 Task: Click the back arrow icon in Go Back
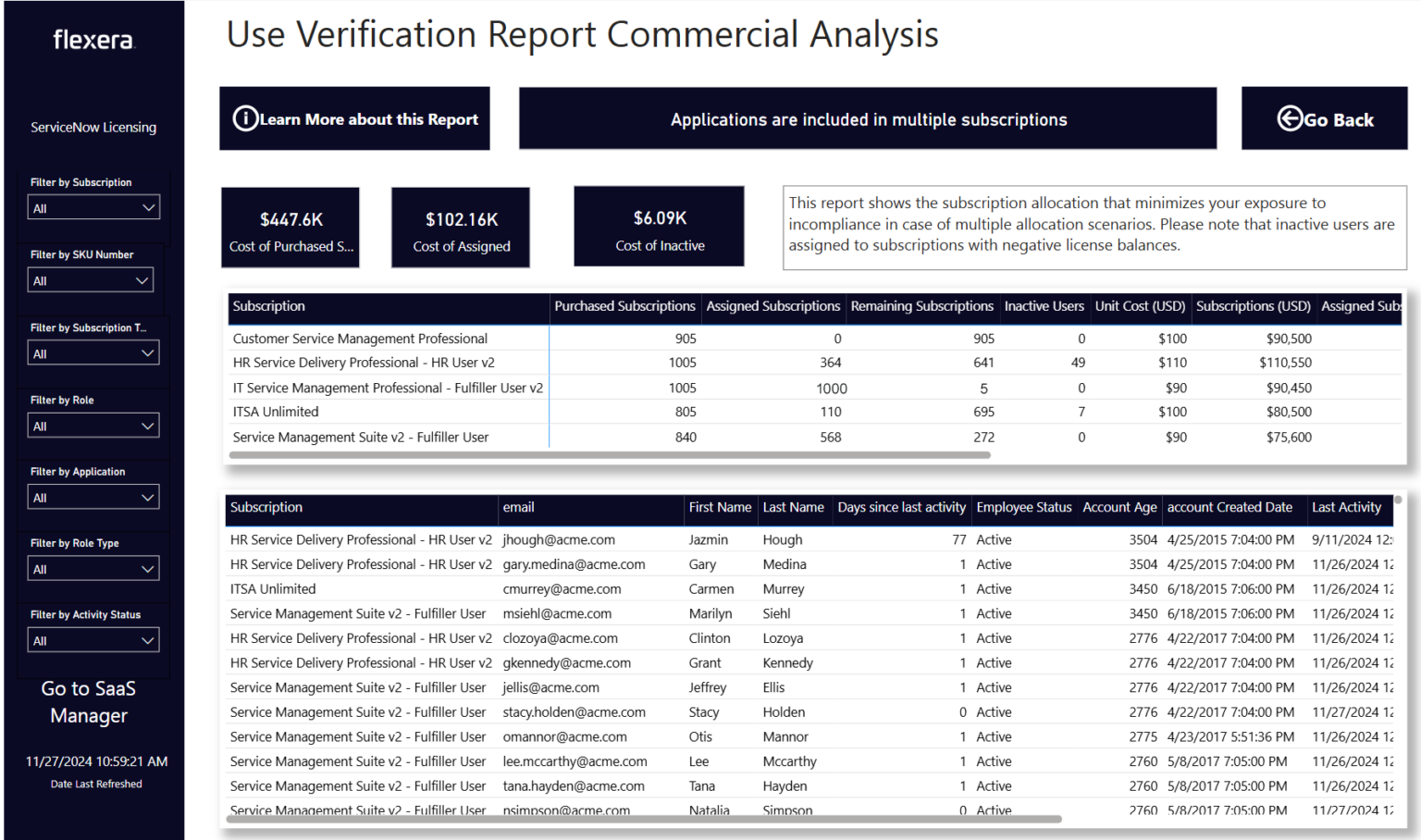coord(1290,118)
